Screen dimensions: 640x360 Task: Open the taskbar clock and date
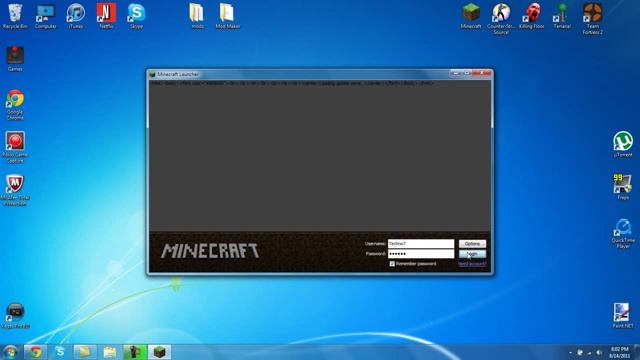pyautogui.click(x=620, y=352)
